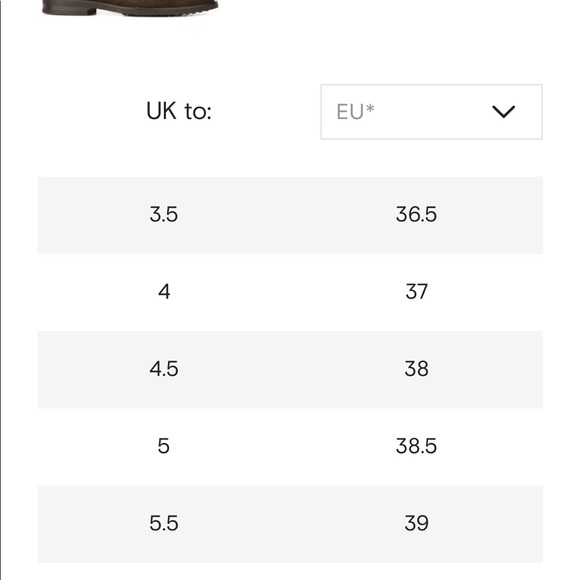Viewport: 580px width, 580px height.
Task: Click the UK to: label
Action: tap(179, 111)
